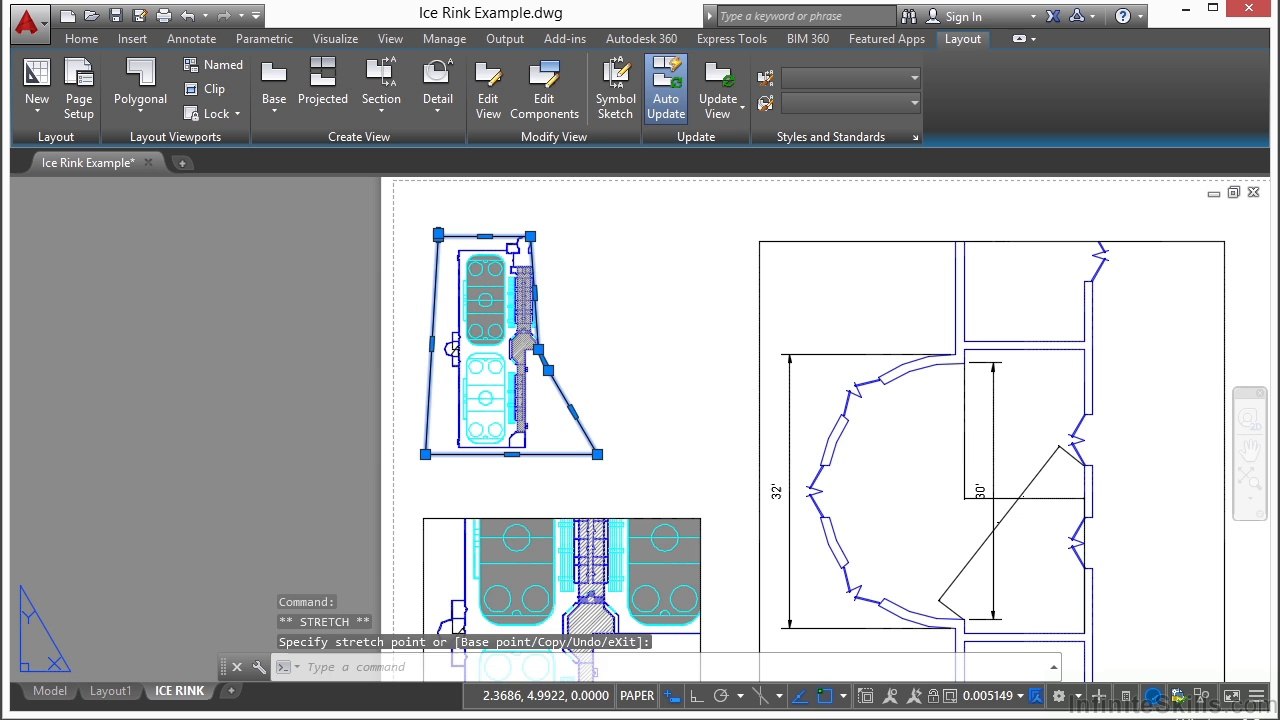The width and height of the screenshot is (1280, 720).
Task: Click the Base view tool
Action: tap(274, 86)
